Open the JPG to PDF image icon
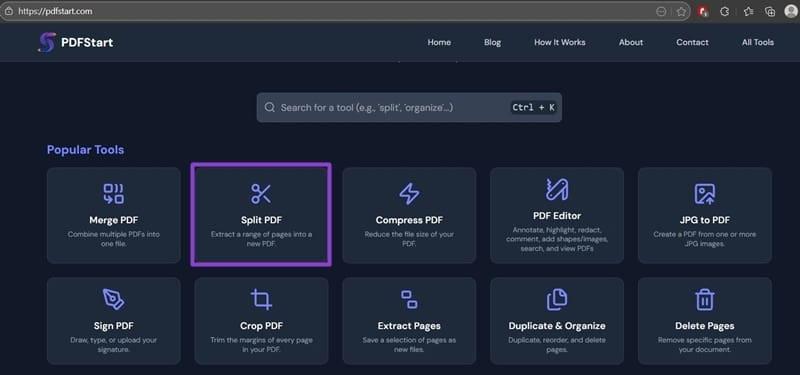The height and width of the screenshot is (375, 800). tap(705, 194)
